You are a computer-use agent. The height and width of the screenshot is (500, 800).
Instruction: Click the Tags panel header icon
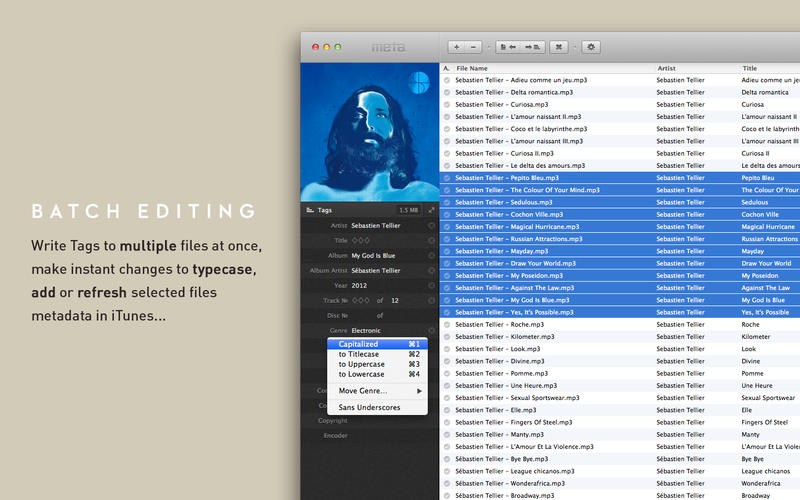point(309,211)
